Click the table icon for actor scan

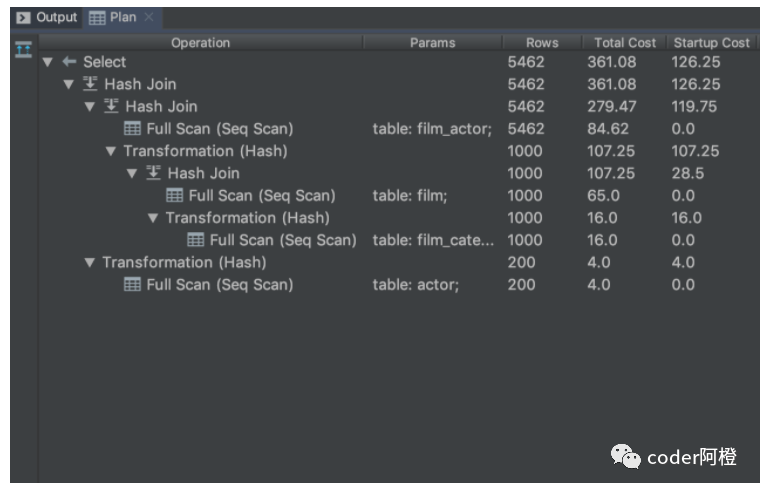(x=132, y=285)
